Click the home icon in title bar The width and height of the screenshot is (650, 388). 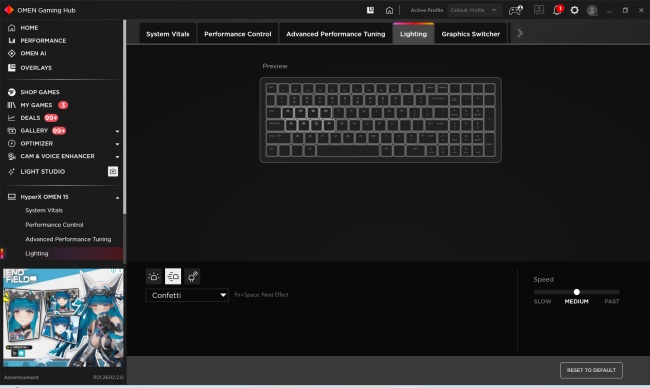click(x=389, y=10)
